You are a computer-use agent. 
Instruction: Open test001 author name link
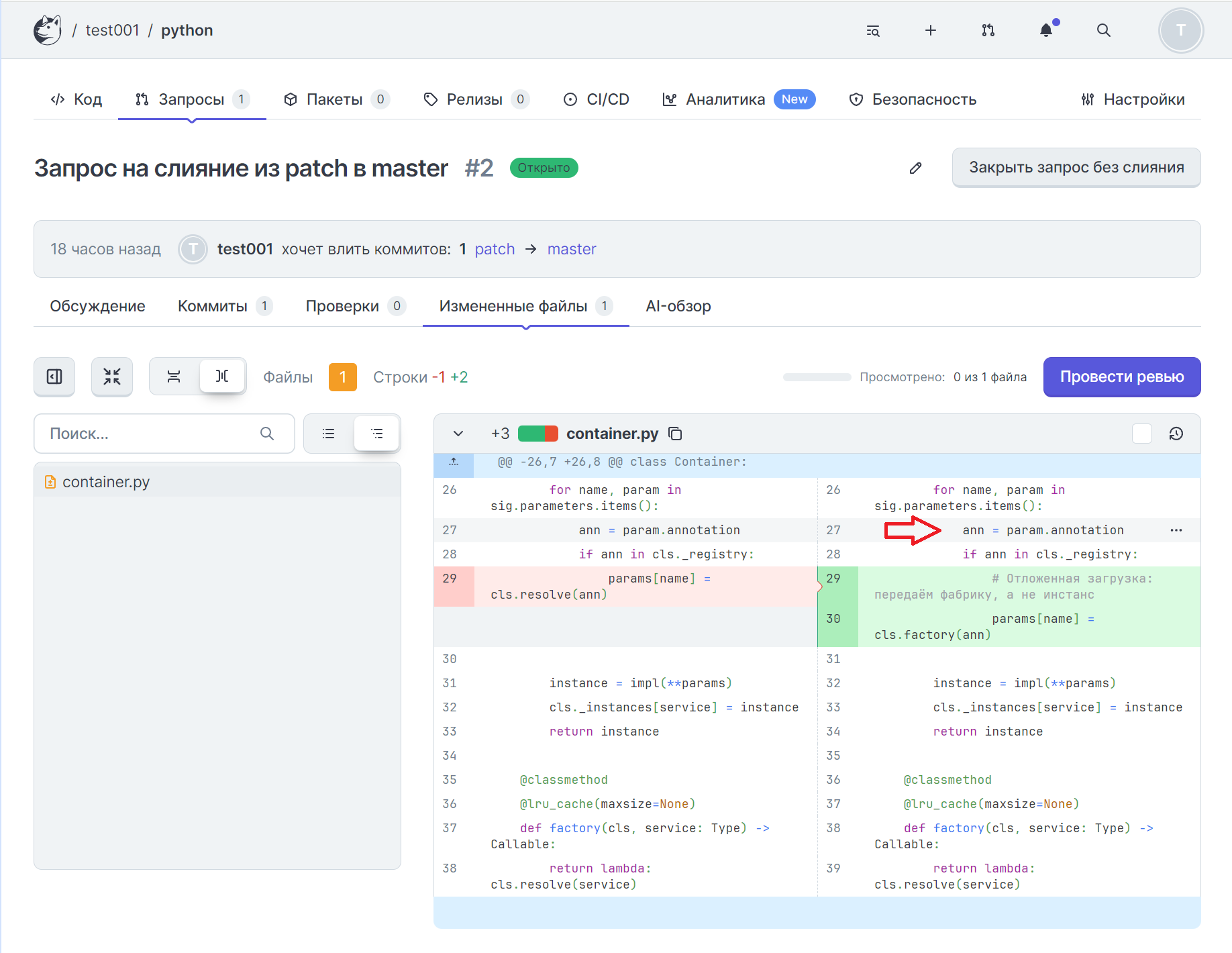click(245, 249)
